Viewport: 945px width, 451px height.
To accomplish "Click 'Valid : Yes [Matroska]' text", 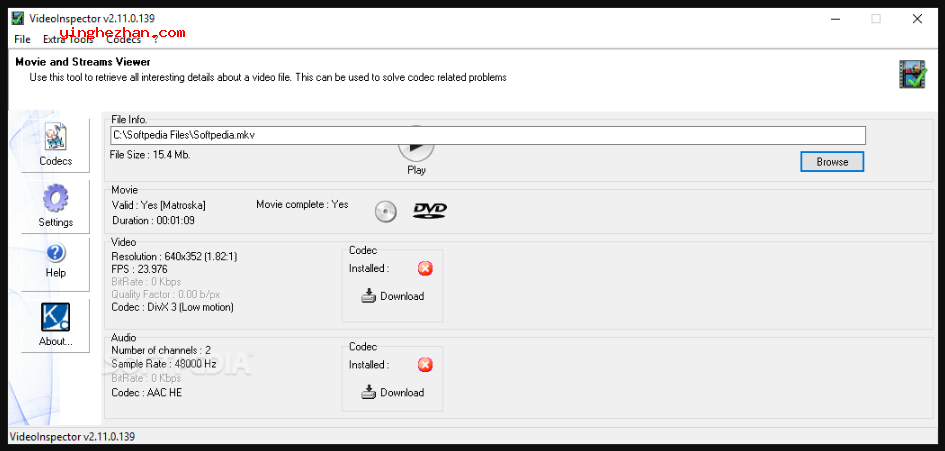I will [159, 206].
